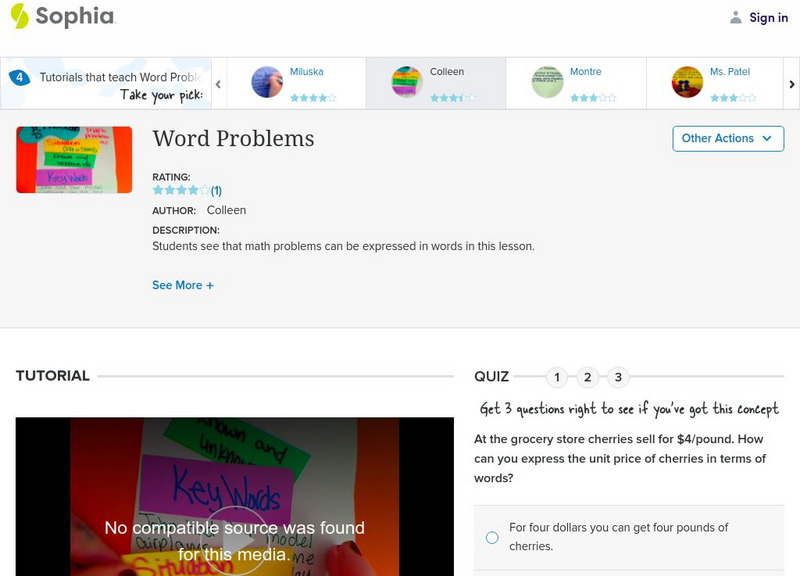Open the Other Actions dropdown

pos(727,139)
